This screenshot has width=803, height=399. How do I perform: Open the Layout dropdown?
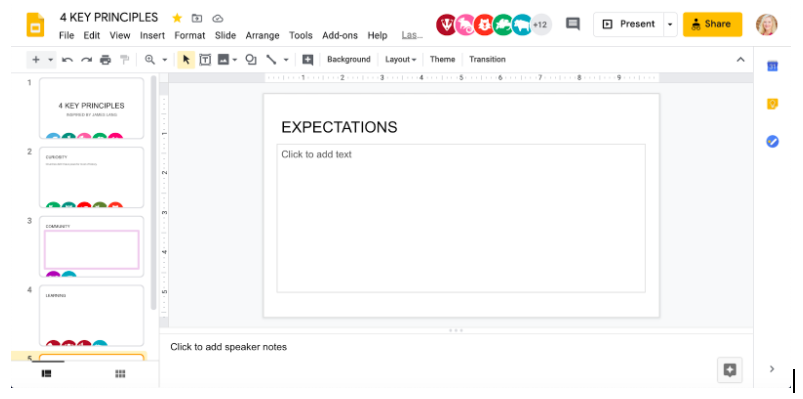click(400, 59)
